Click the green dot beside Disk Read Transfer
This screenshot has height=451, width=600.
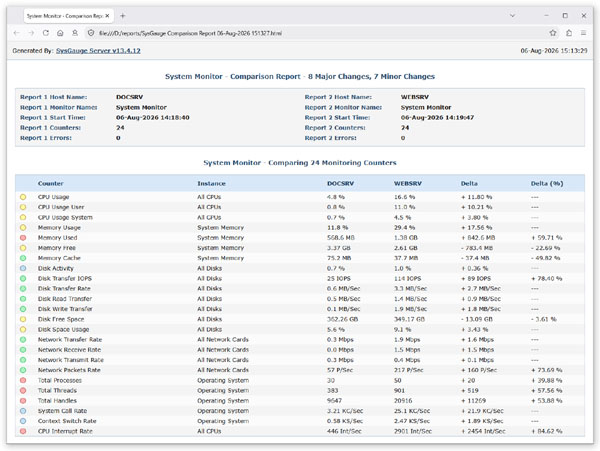[x=23, y=299]
